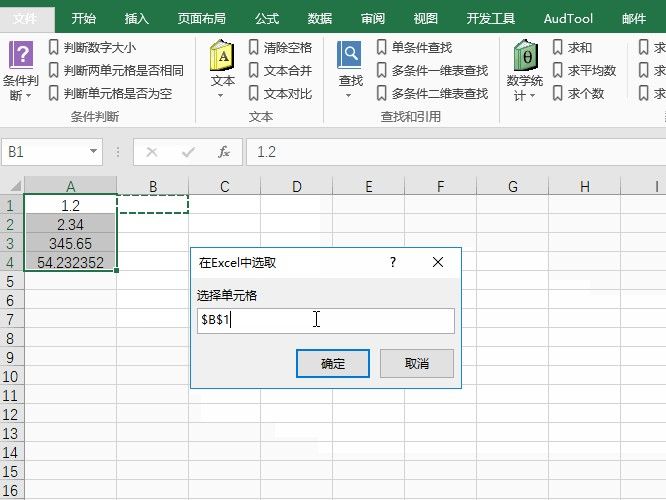Select column C header
Image resolution: width=666 pixels, height=500 pixels.
(x=225, y=186)
